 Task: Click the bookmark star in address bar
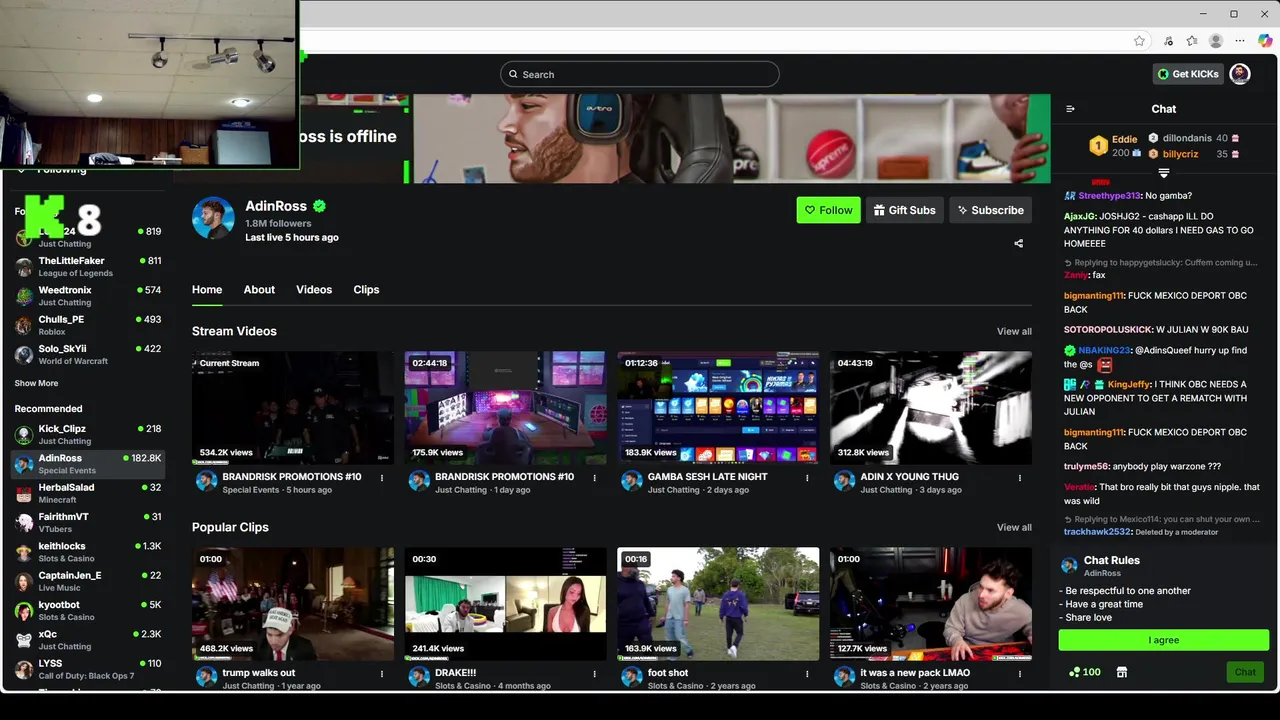click(x=1139, y=41)
